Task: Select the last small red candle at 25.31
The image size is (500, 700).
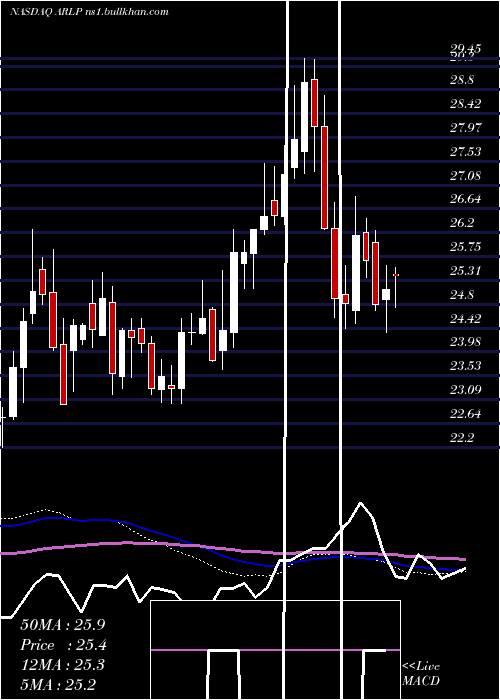Action: click(396, 275)
